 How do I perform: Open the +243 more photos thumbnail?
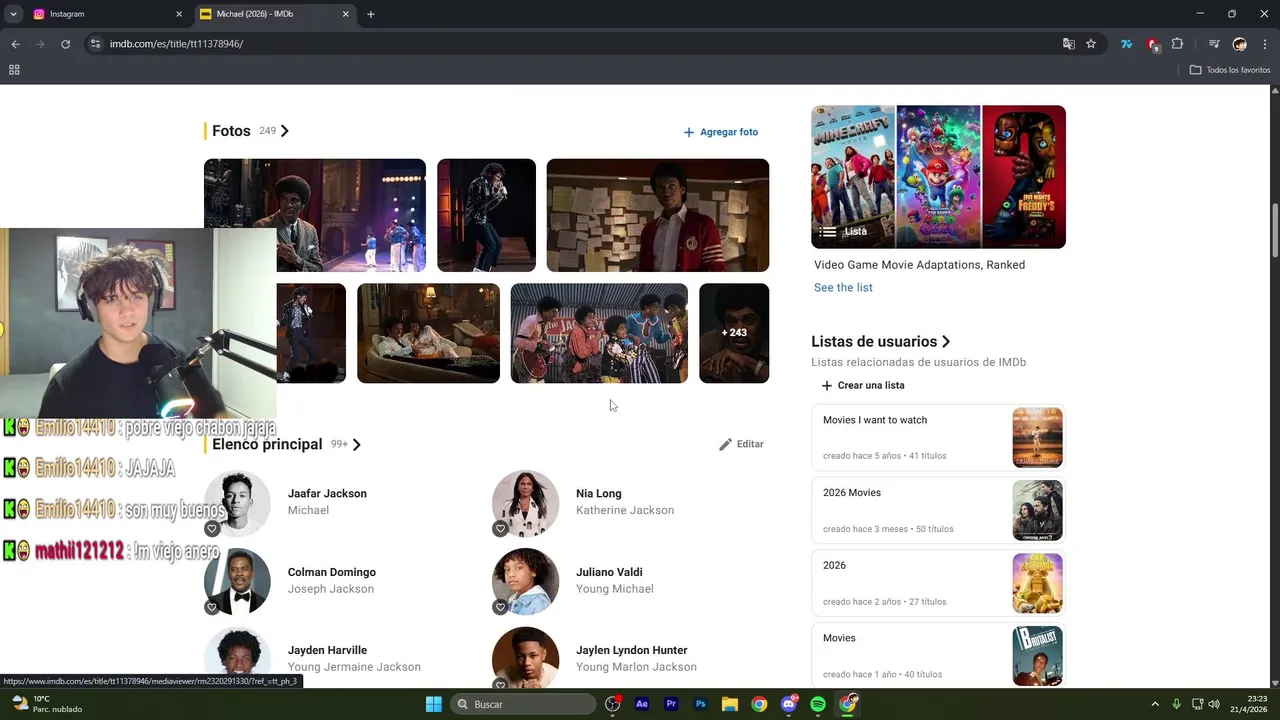pos(734,333)
